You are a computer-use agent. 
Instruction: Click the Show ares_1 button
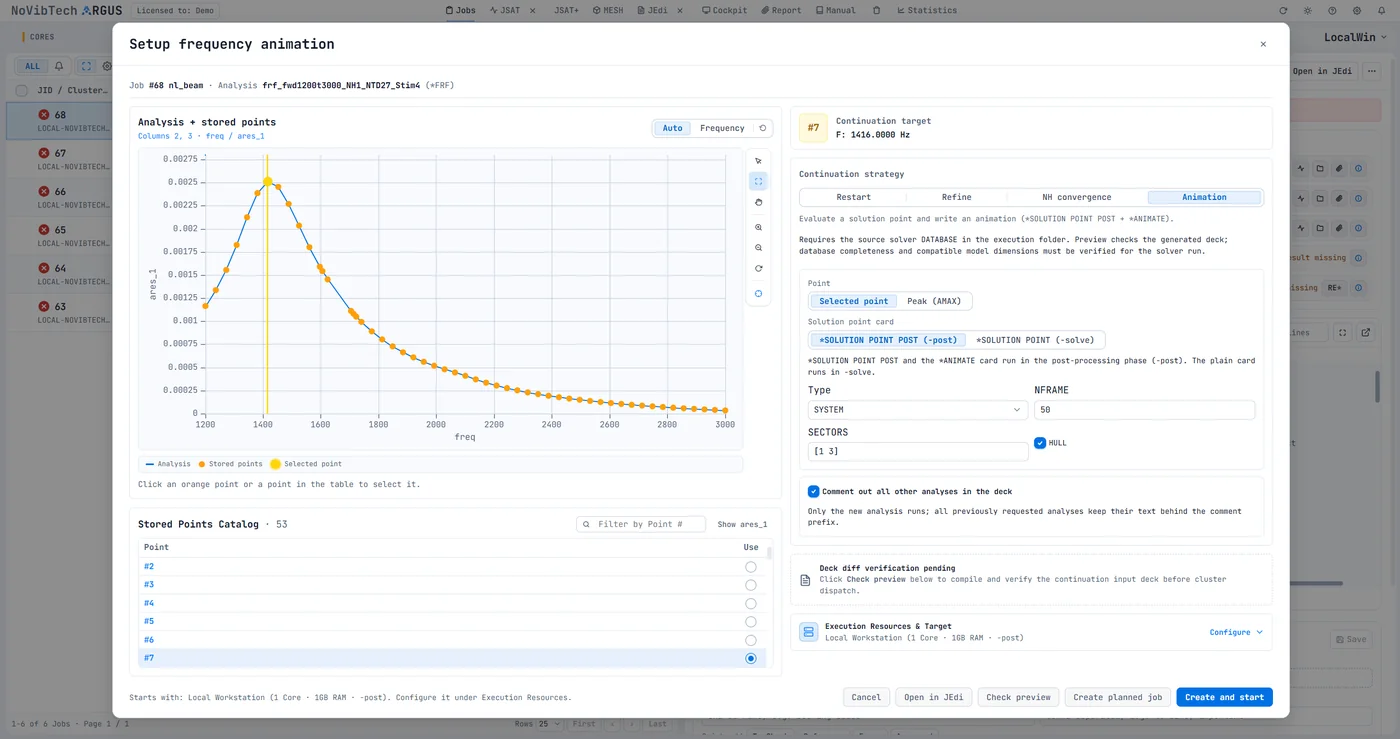click(742, 524)
